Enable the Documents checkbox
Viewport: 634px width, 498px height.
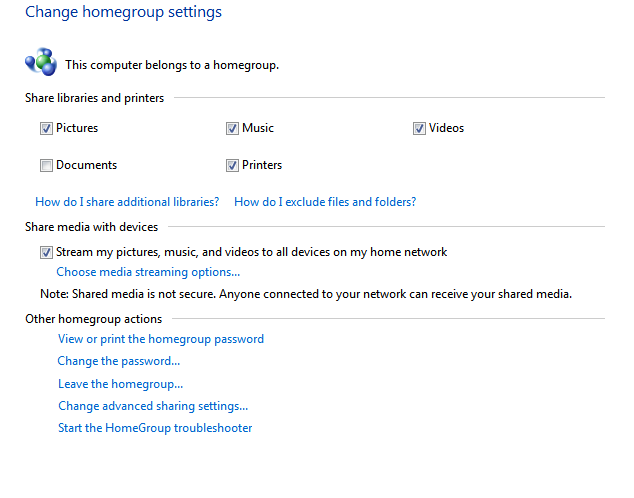click(46, 165)
